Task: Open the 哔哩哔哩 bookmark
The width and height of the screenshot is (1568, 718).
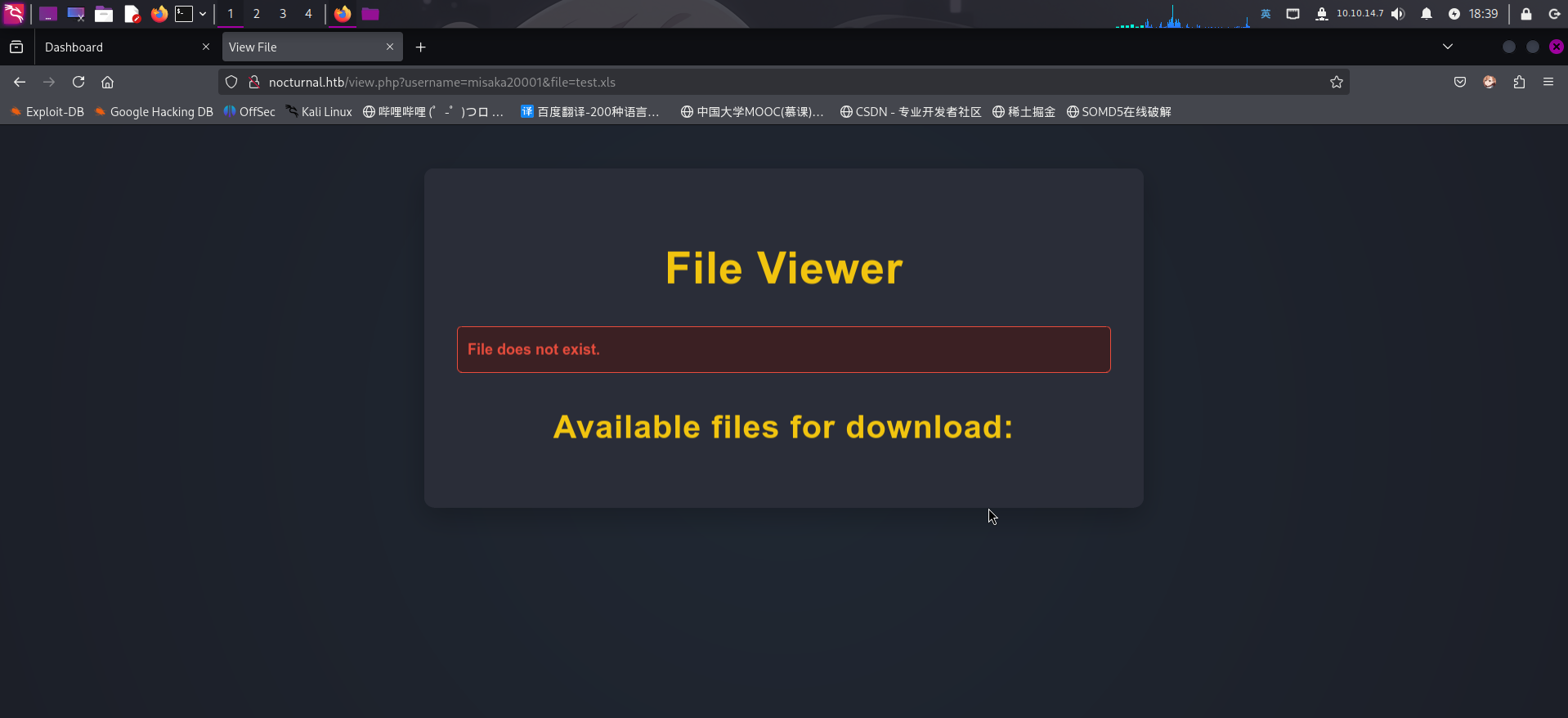Action: [x=433, y=112]
